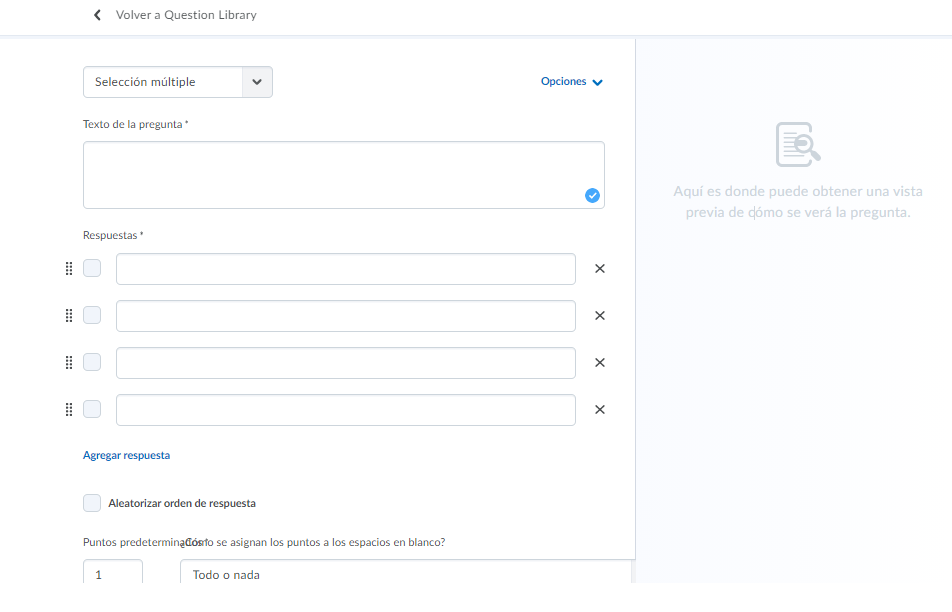
Task: Delete the second answer using its X icon
Action: [x=600, y=316]
